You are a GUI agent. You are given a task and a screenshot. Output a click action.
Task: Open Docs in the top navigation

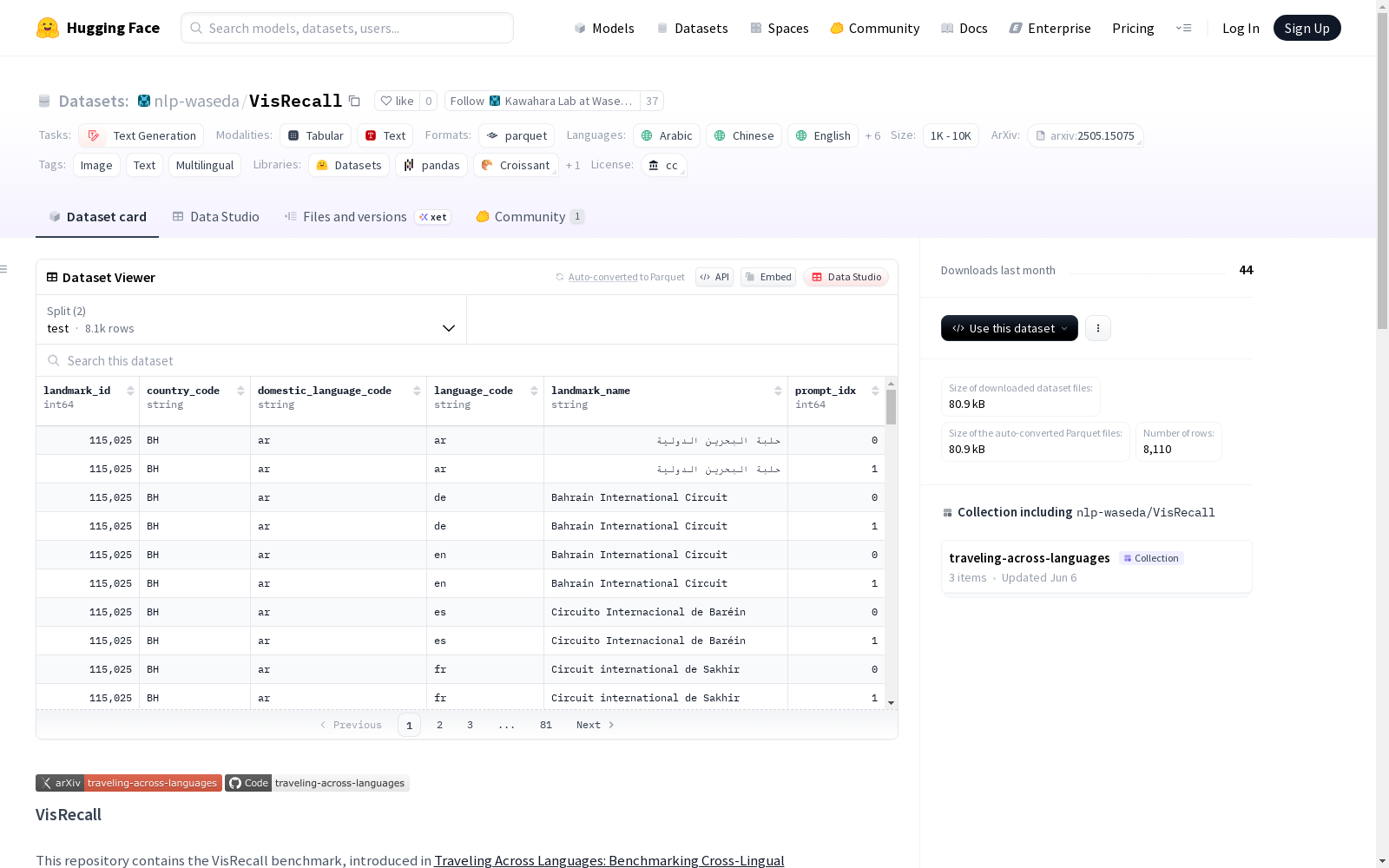[x=964, y=28]
